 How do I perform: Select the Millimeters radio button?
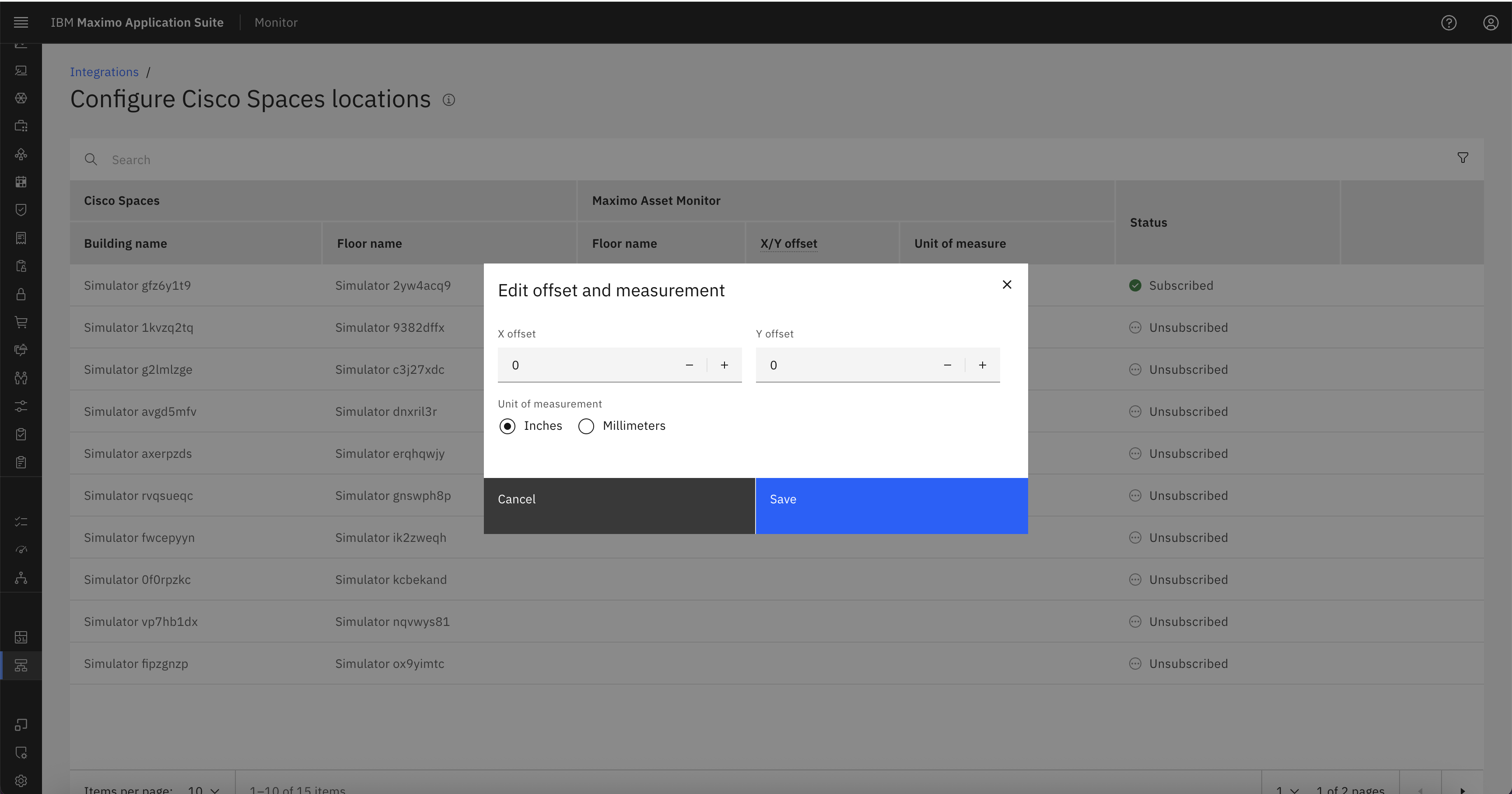click(586, 426)
